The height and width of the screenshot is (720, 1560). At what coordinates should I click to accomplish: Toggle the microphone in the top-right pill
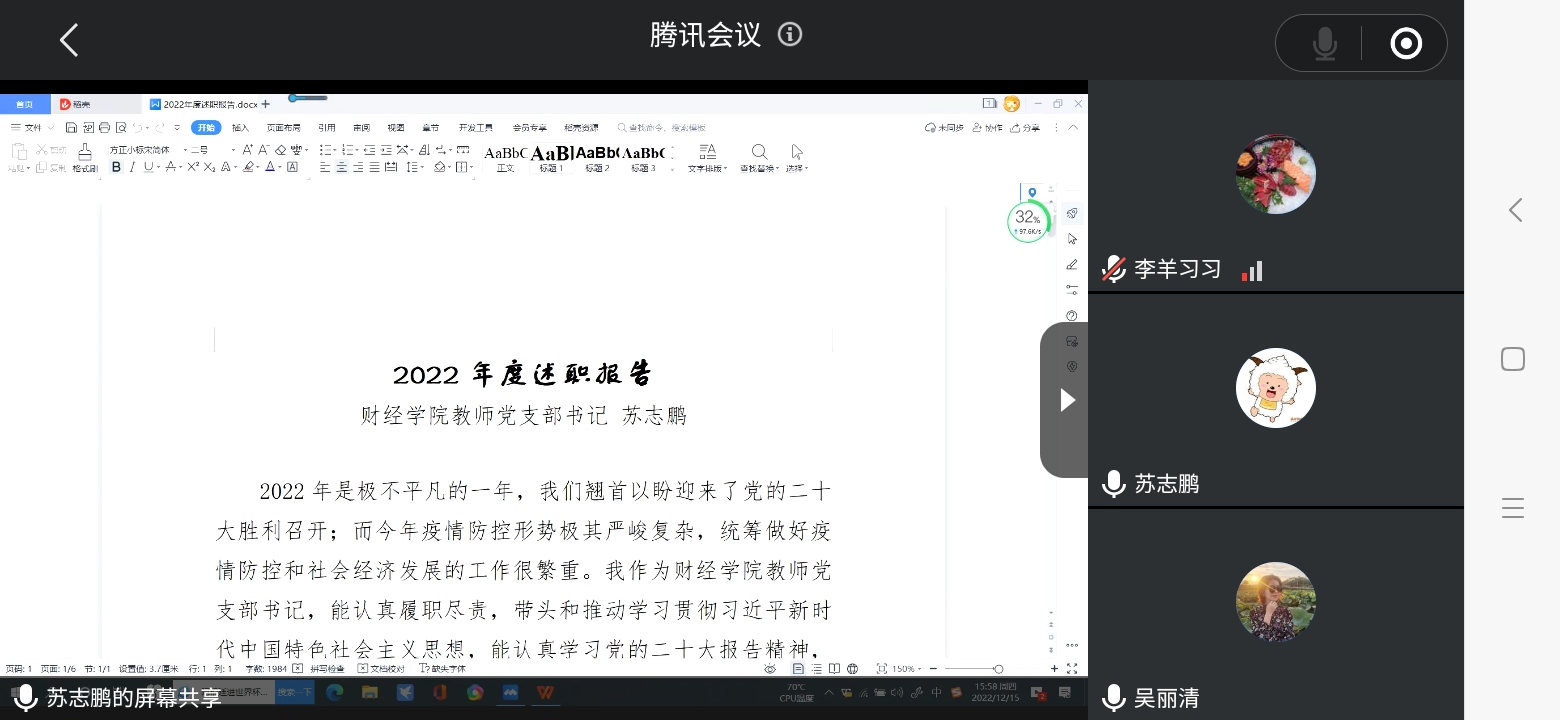[x=1324, y=44]
